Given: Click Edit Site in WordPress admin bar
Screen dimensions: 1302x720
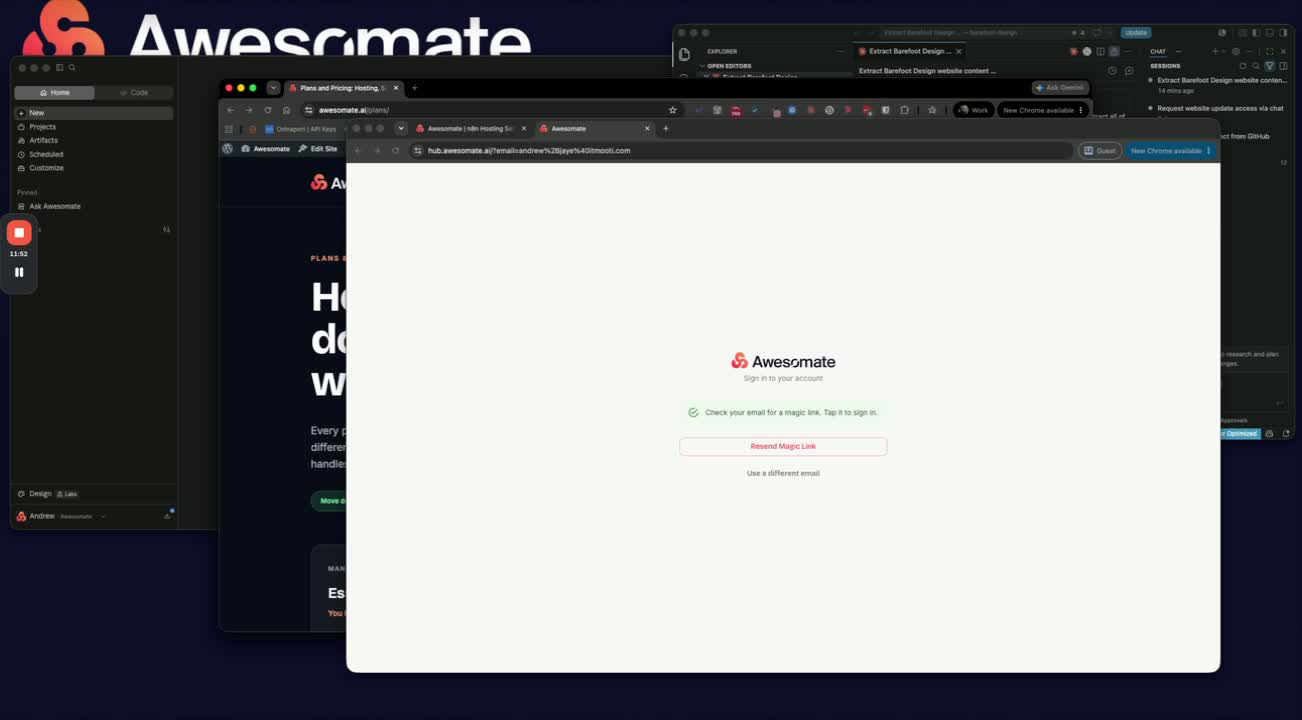Looking at the screenshot, I should [317, 149].
